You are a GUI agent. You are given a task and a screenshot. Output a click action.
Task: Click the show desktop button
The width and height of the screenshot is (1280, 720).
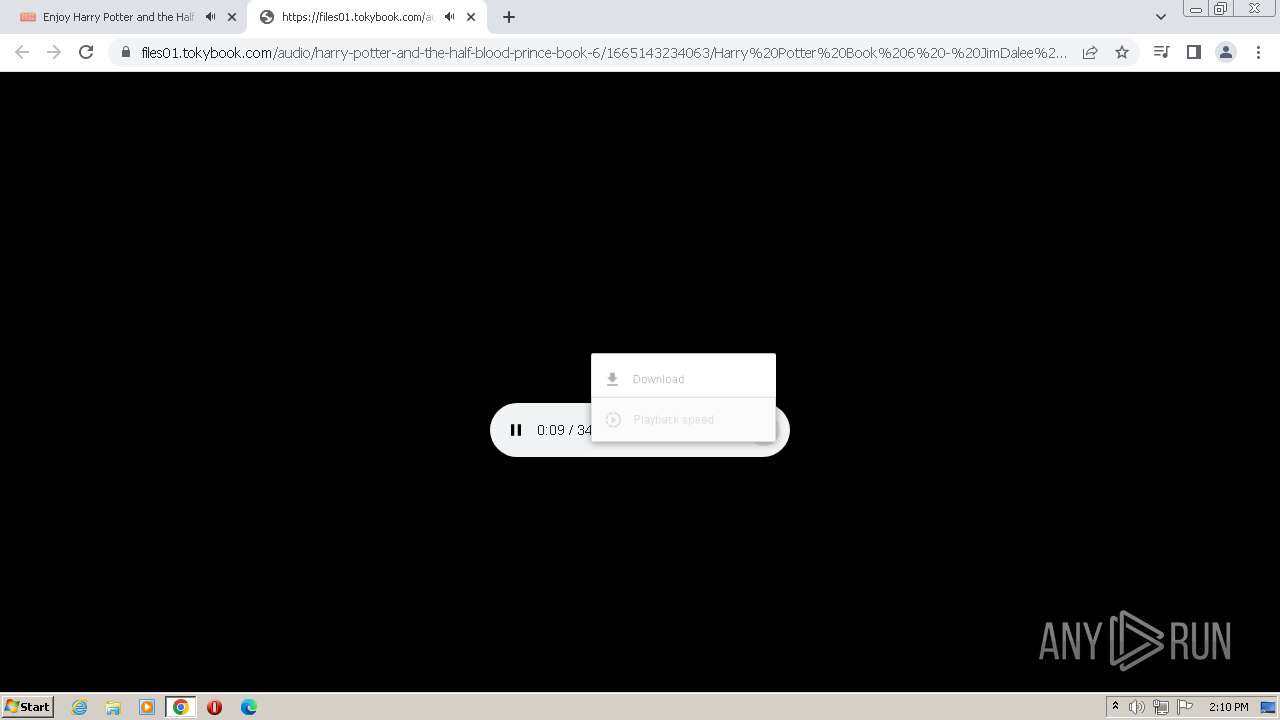[x=1268, y=707]
